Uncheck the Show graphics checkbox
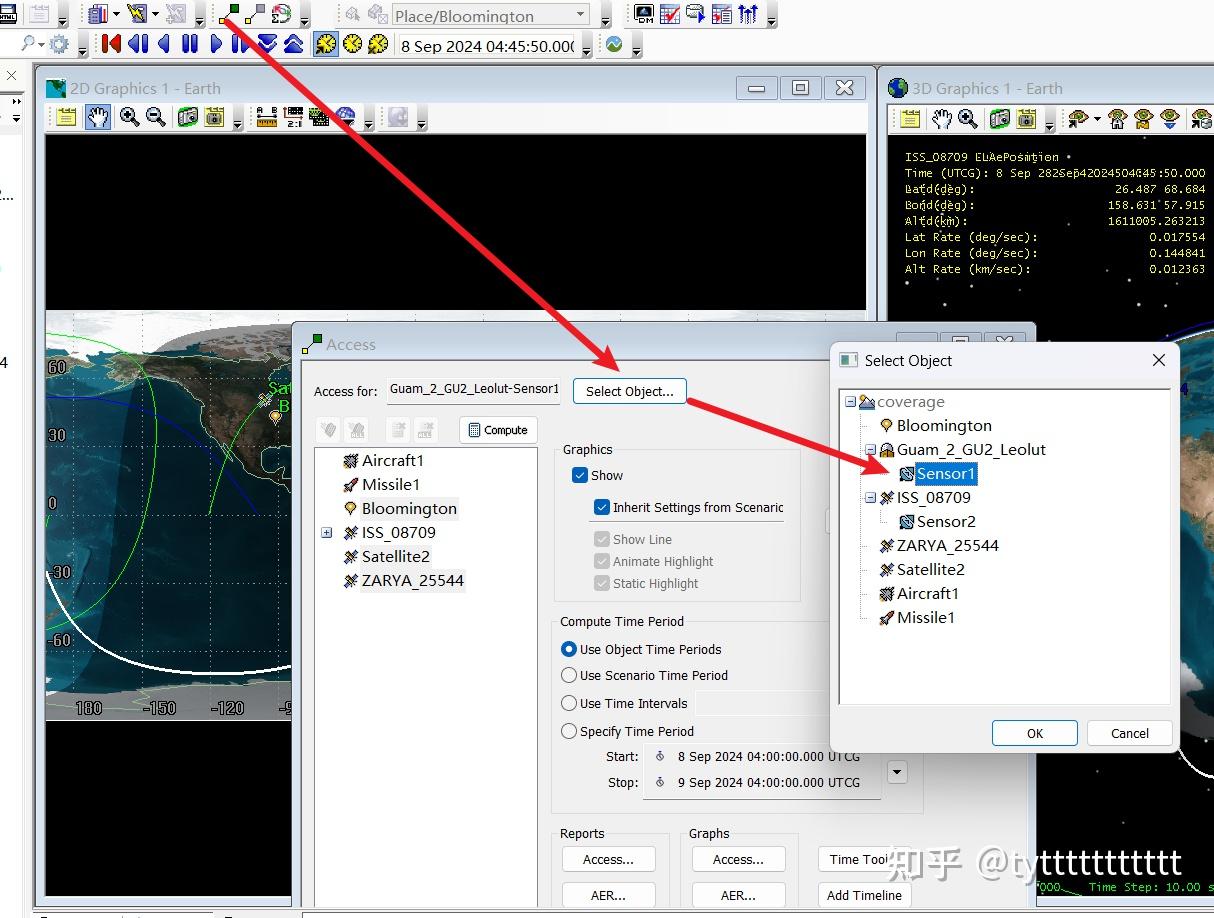The image size is (1214, 918). pyautogui.click(x=580, y=475)
